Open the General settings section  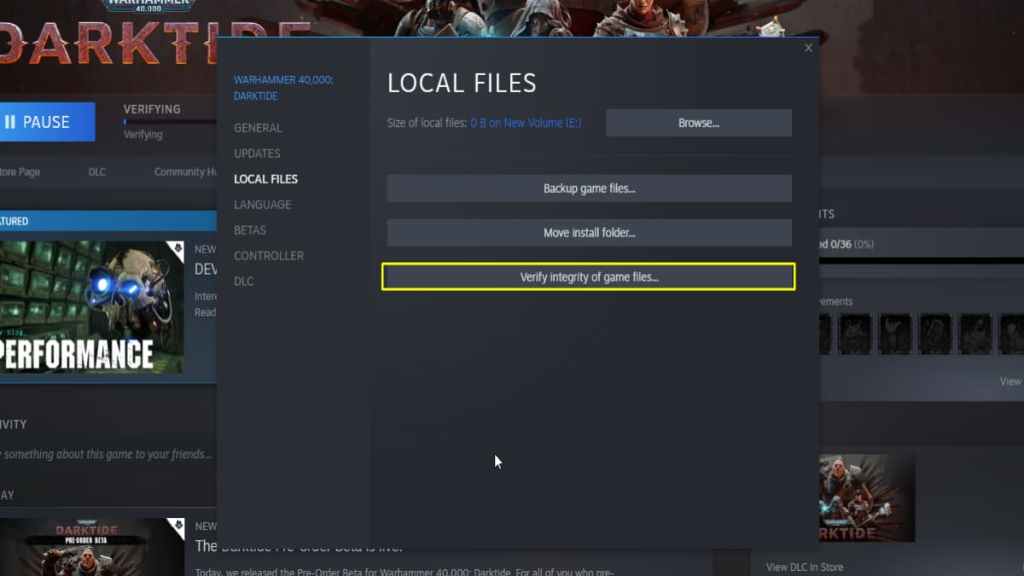pyautogui.click(x=258, y=128)
